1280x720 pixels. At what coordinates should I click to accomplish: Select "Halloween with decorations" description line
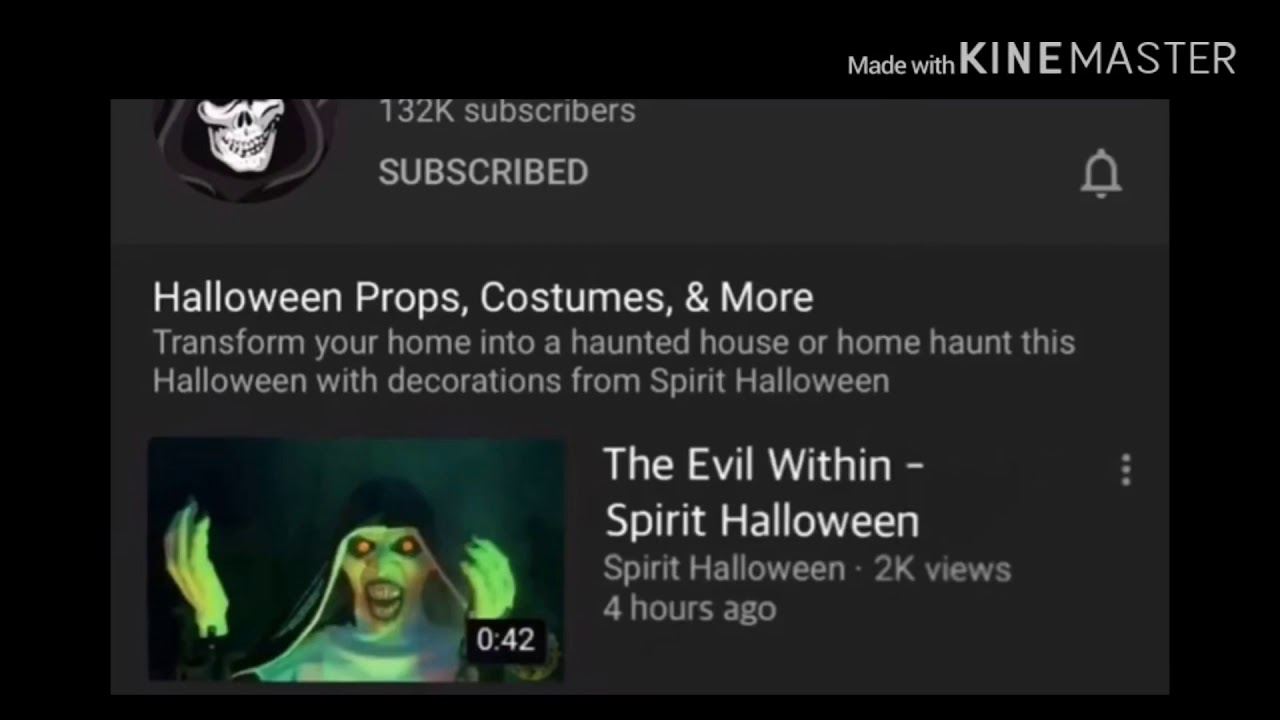point(521,381)
